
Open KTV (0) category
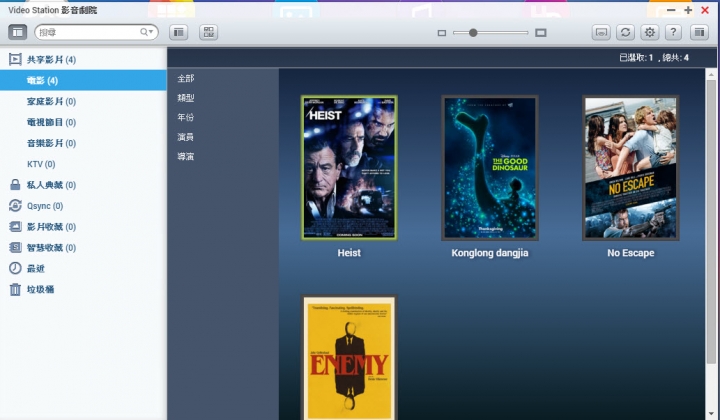[x=83, y=164]
